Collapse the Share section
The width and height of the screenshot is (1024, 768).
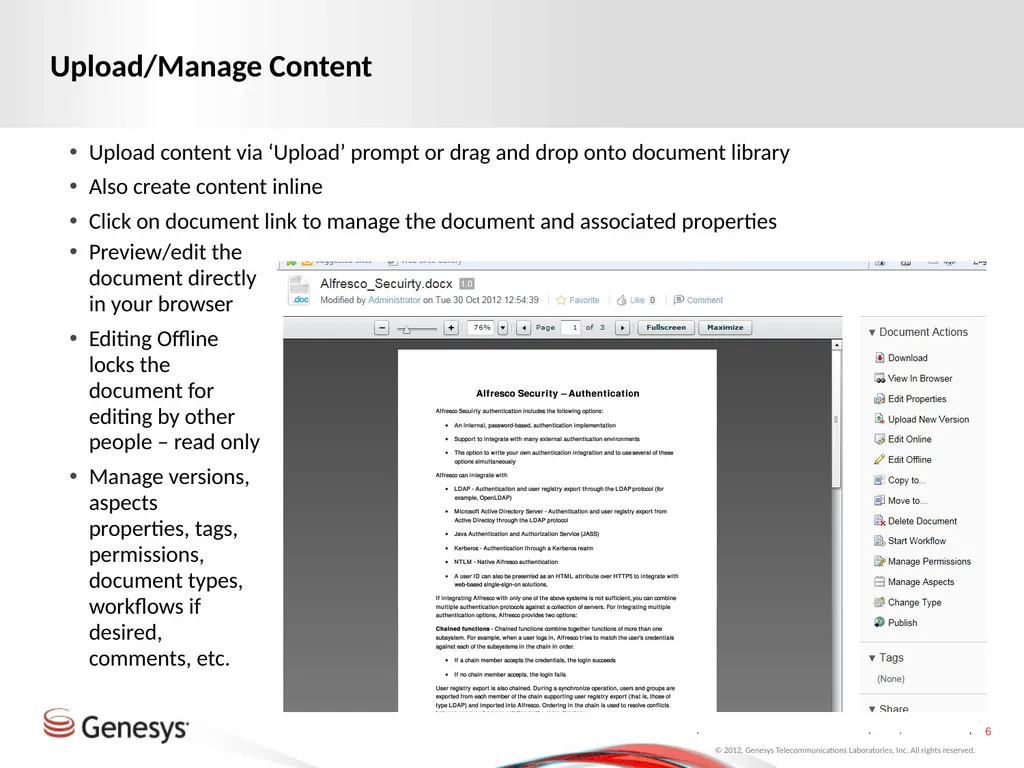point(872,709)
